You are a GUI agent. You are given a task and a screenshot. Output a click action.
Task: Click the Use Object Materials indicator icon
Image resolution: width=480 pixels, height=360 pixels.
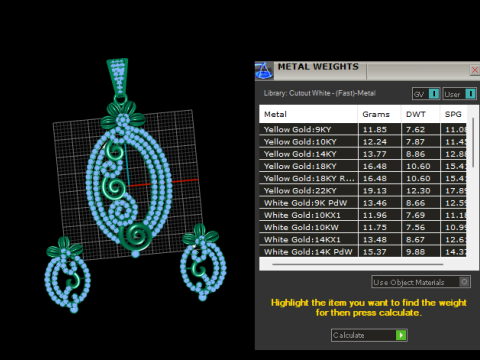(464, 282)
